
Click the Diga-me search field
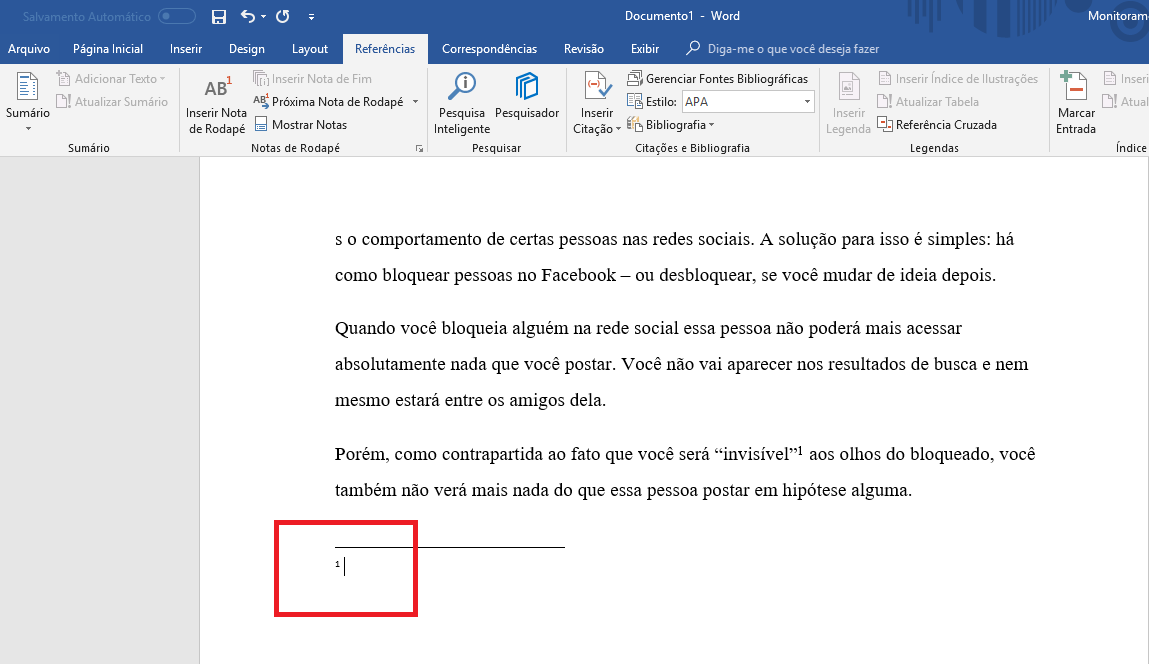pyautogui.click(x=793, y=49)
